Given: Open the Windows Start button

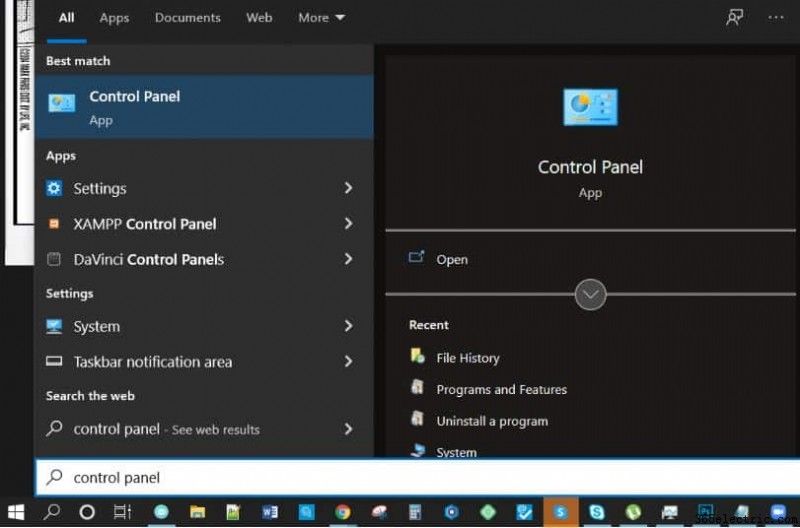Looking at the screenshot, I should coord(16,512).
